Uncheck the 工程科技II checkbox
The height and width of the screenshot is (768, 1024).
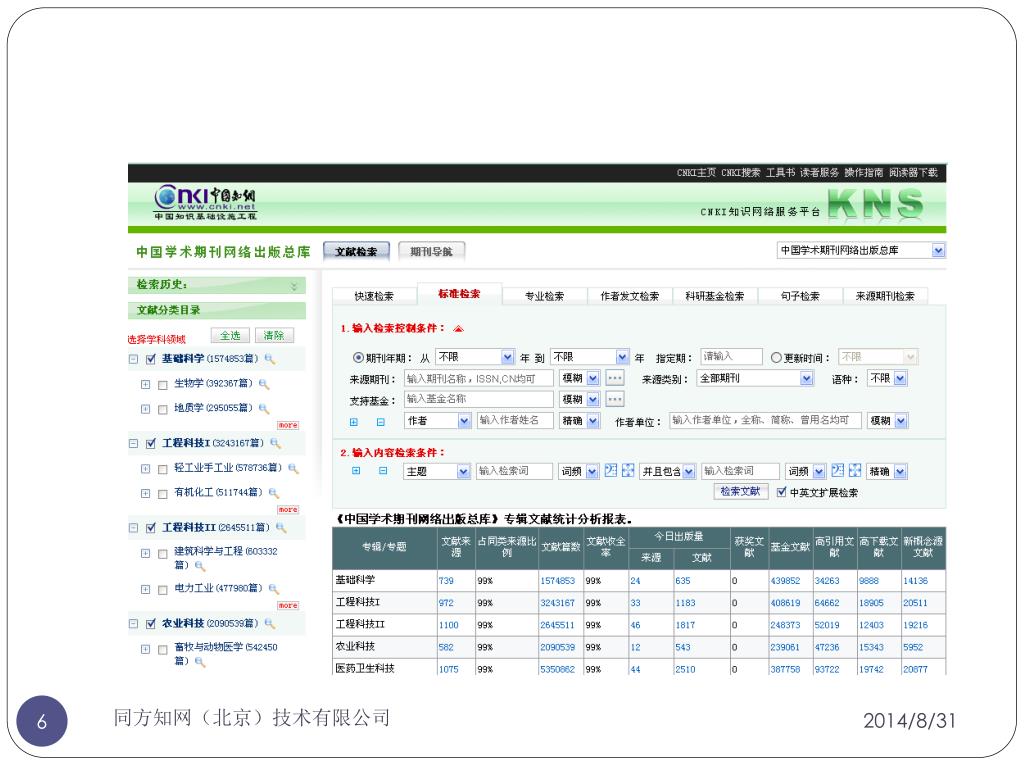coord(151,528)
